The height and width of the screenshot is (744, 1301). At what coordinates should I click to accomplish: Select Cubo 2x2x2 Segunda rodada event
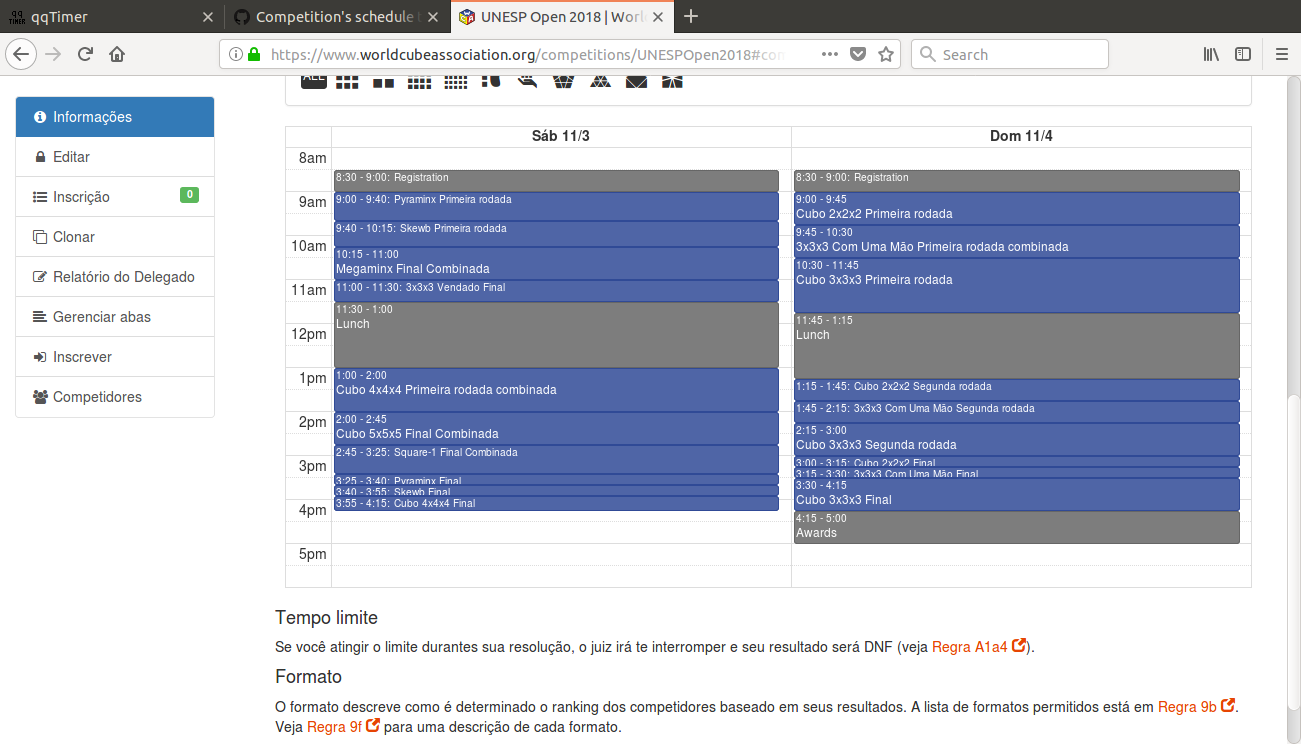[x=1017, y=390]
